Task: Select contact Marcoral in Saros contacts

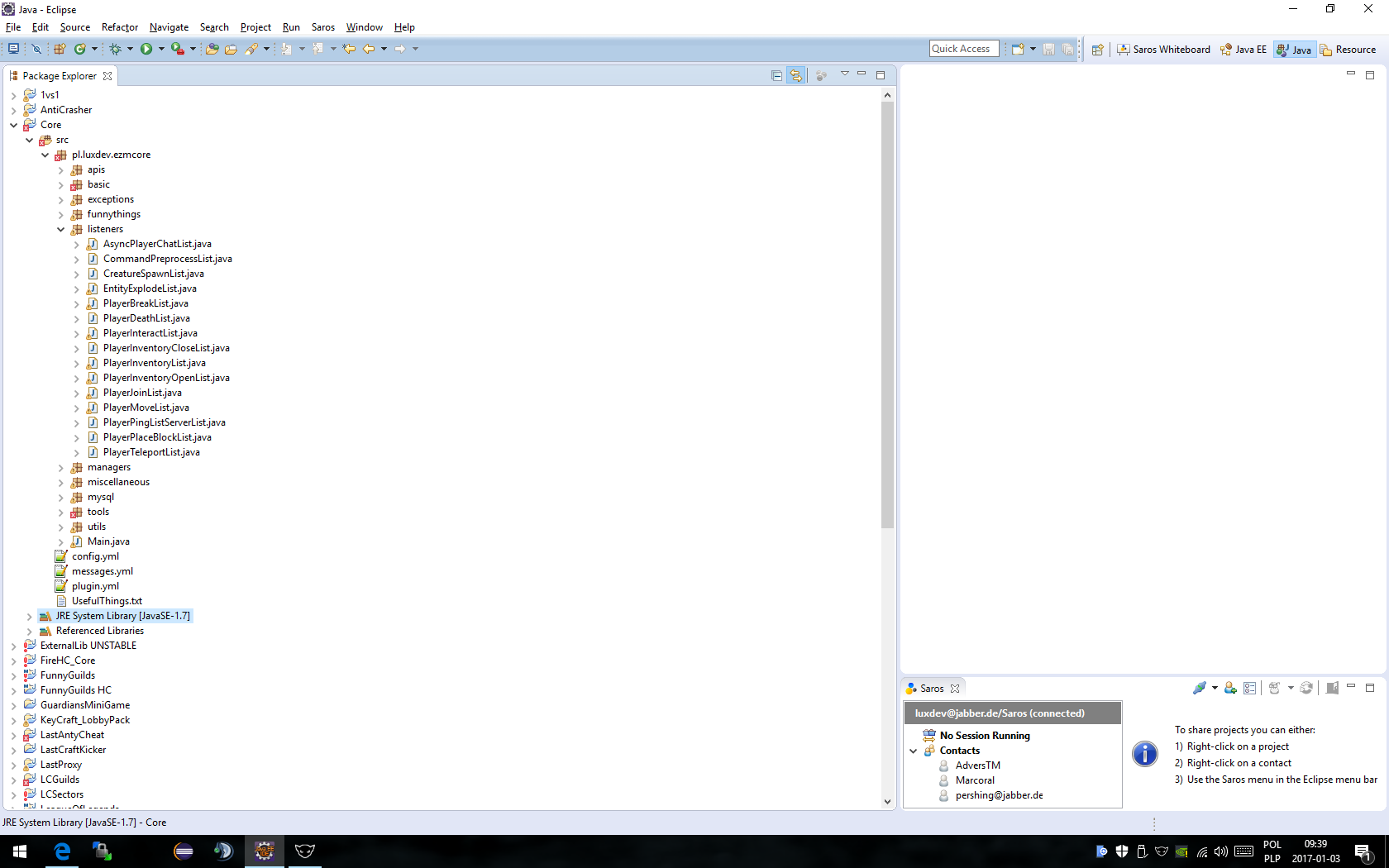Action: (x=975, y=780)
